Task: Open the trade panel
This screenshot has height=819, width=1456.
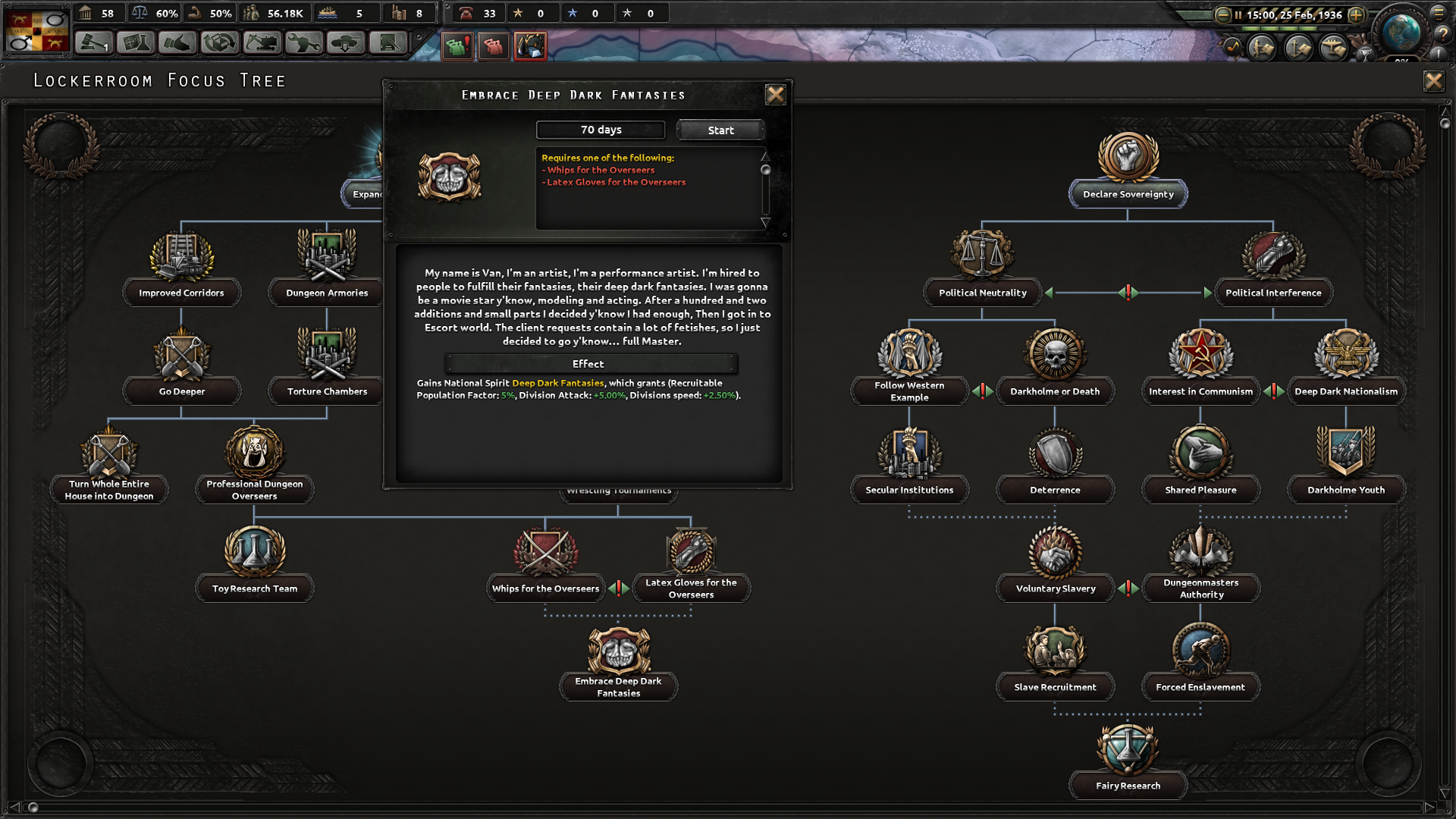Action: [219, 43]
